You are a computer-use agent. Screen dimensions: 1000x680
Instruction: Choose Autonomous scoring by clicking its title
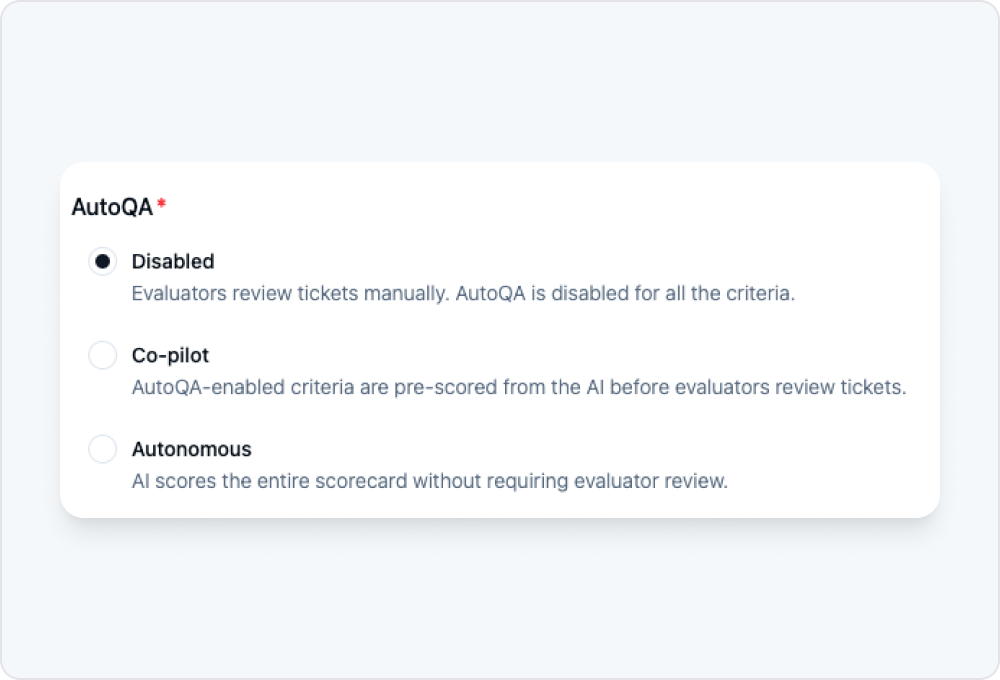(192, 449)
